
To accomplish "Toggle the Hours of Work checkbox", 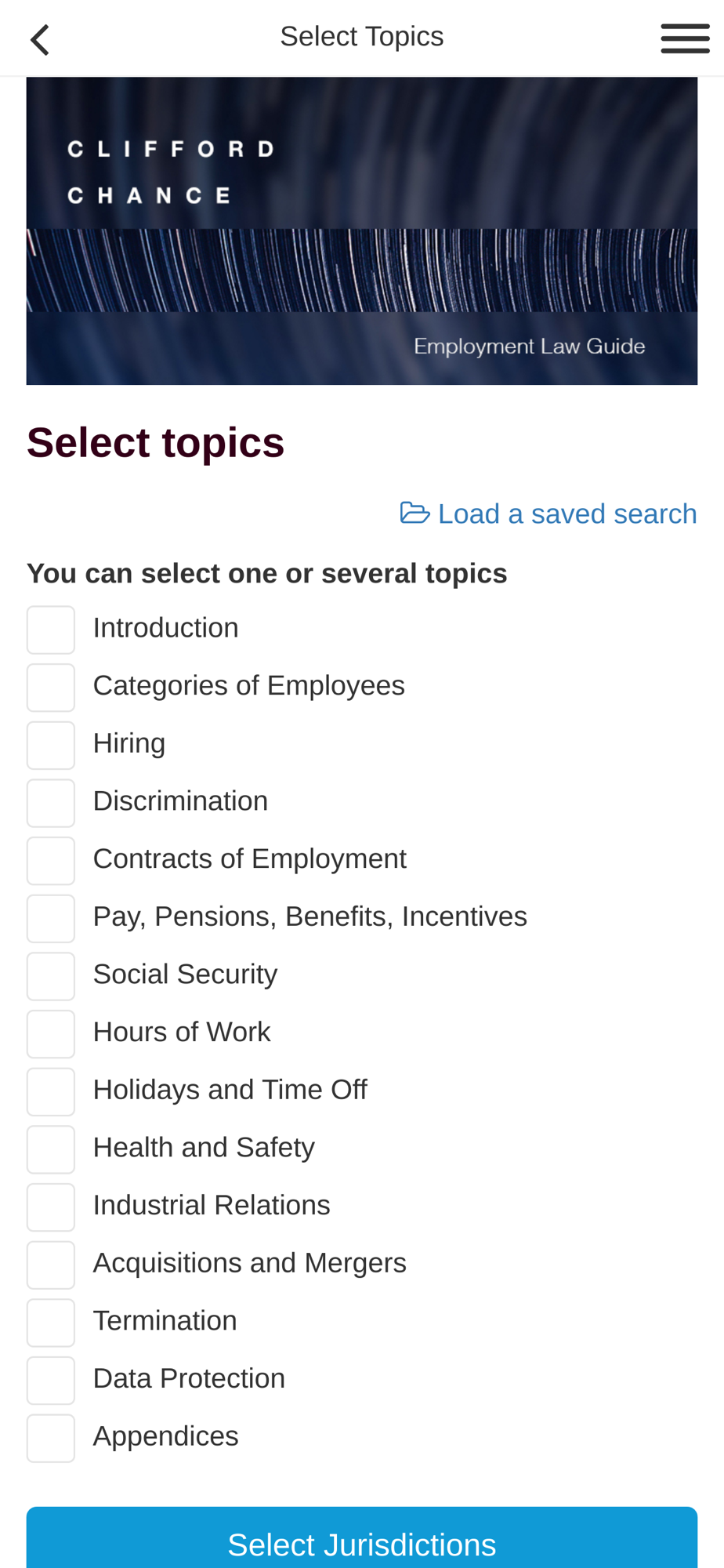I will click(51, 1034).
